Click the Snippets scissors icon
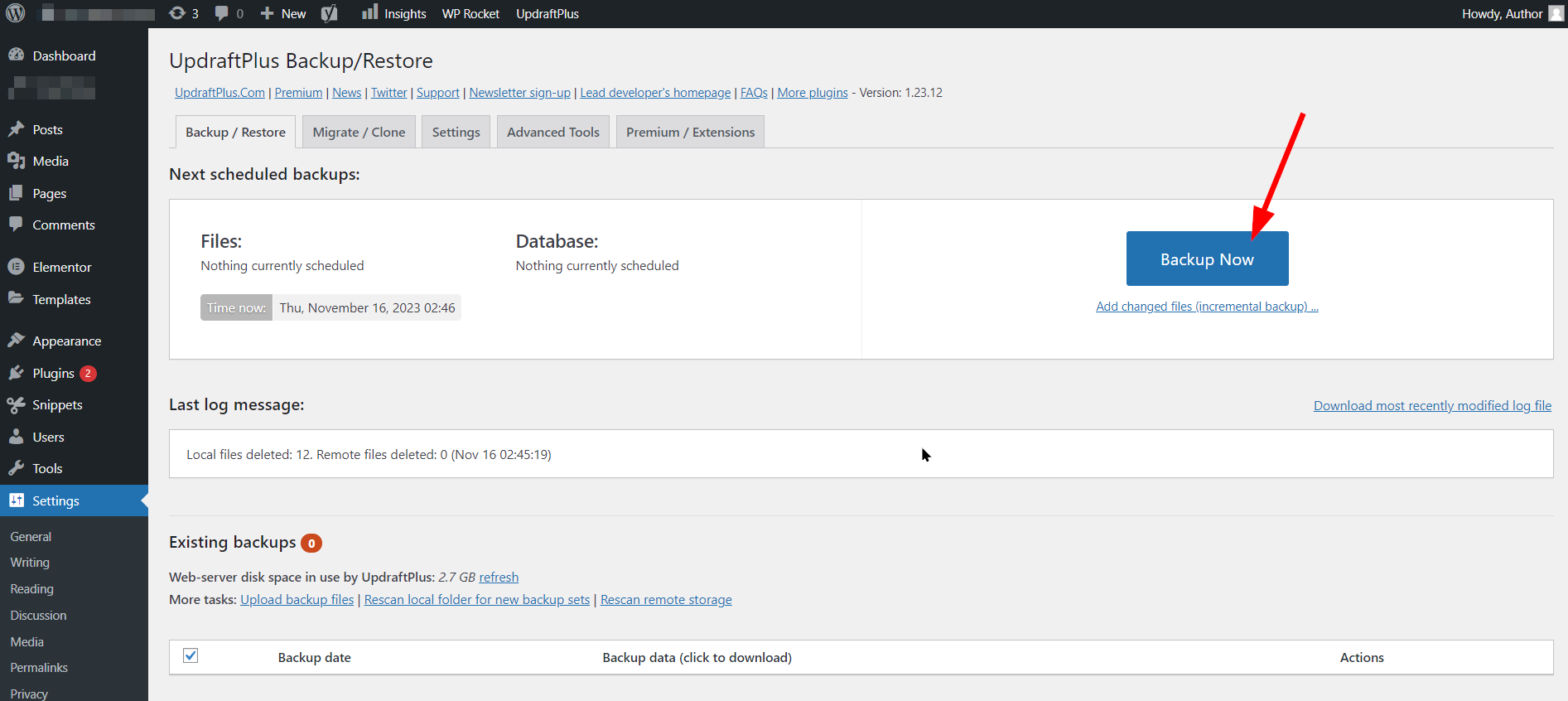Viewport: 1568px width, 701px height. 16,404
